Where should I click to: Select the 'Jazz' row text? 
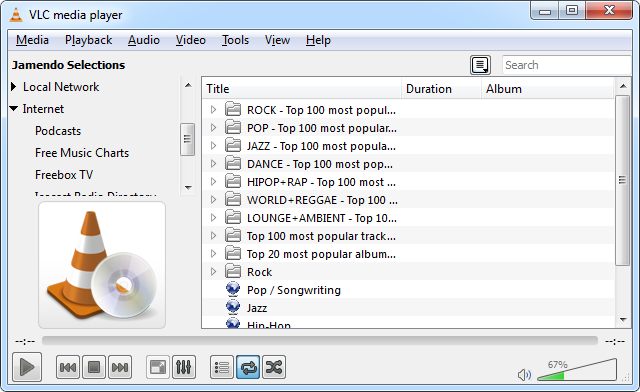point(257,308)
